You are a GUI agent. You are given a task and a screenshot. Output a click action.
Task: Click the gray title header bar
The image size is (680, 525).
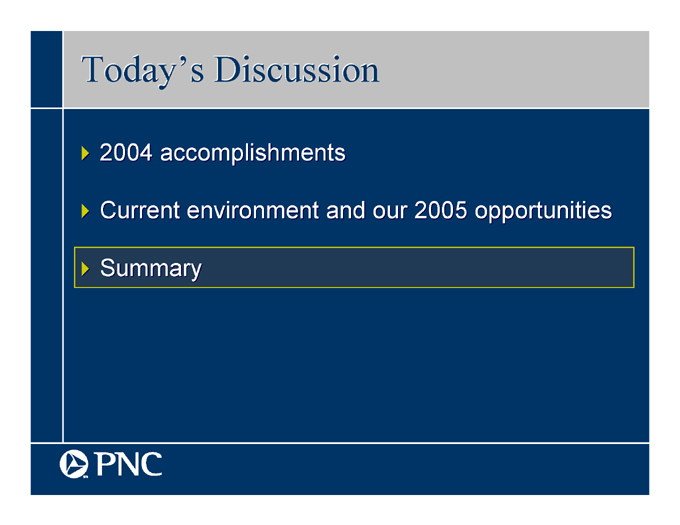click(356, 69)
